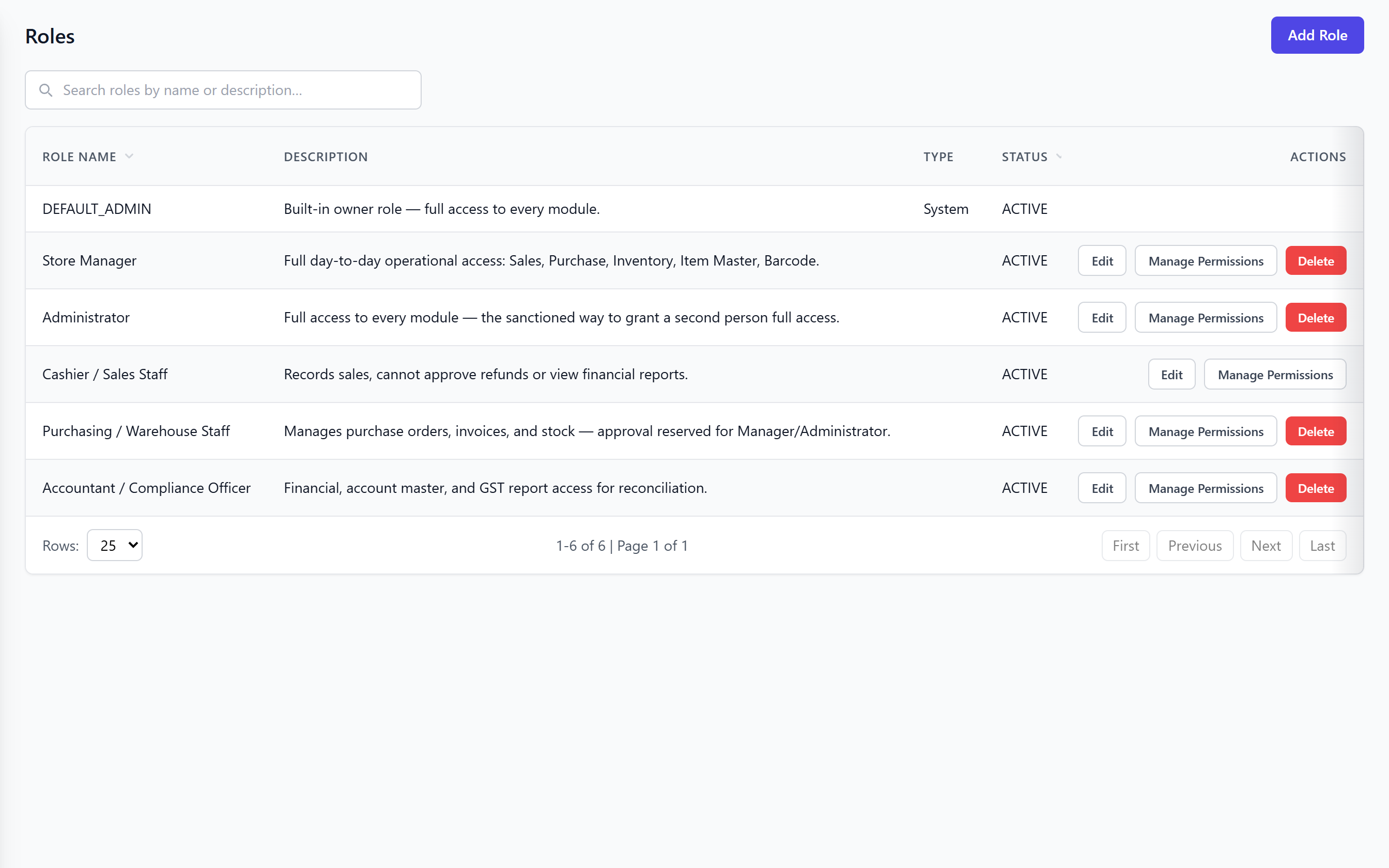Click the Type column header
Screen dimensions: 1389x868
[938, 157]
